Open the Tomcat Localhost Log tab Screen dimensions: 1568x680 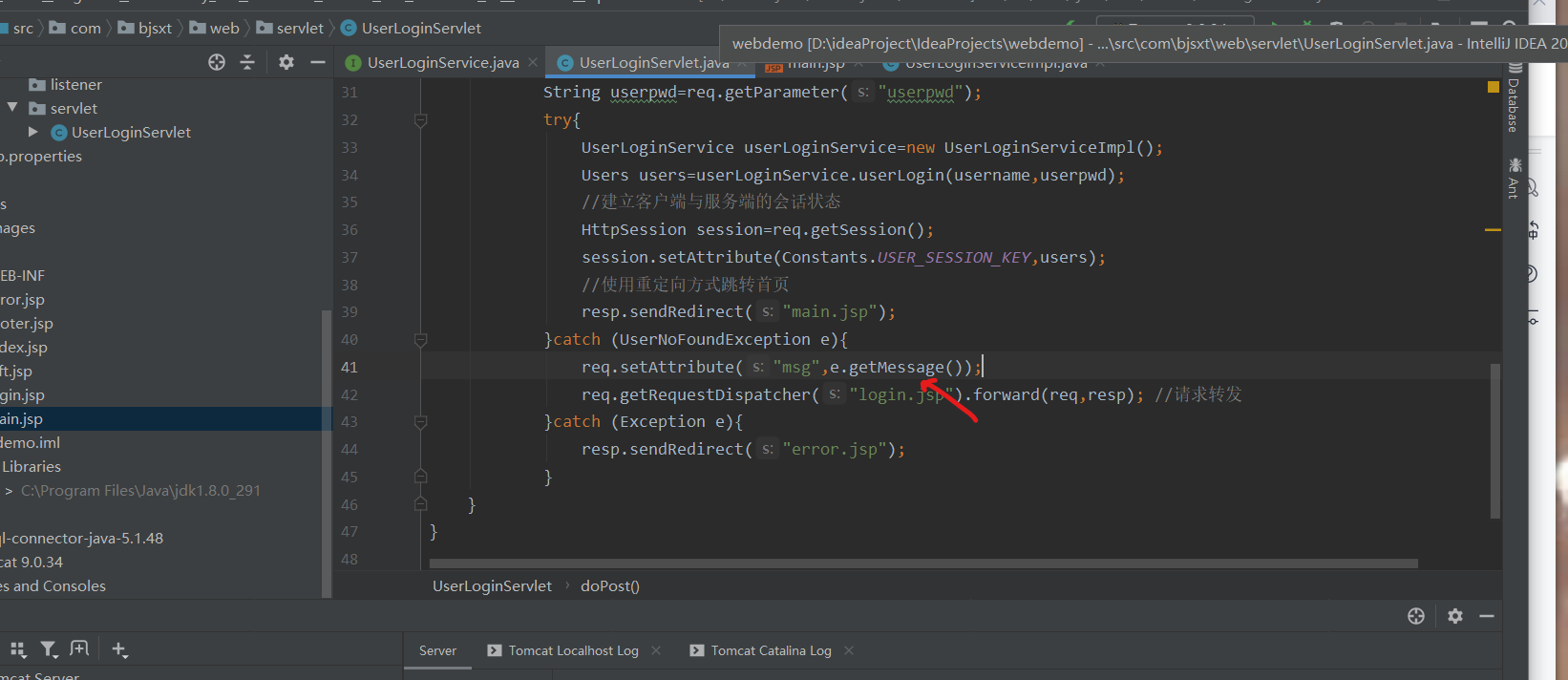563,650
